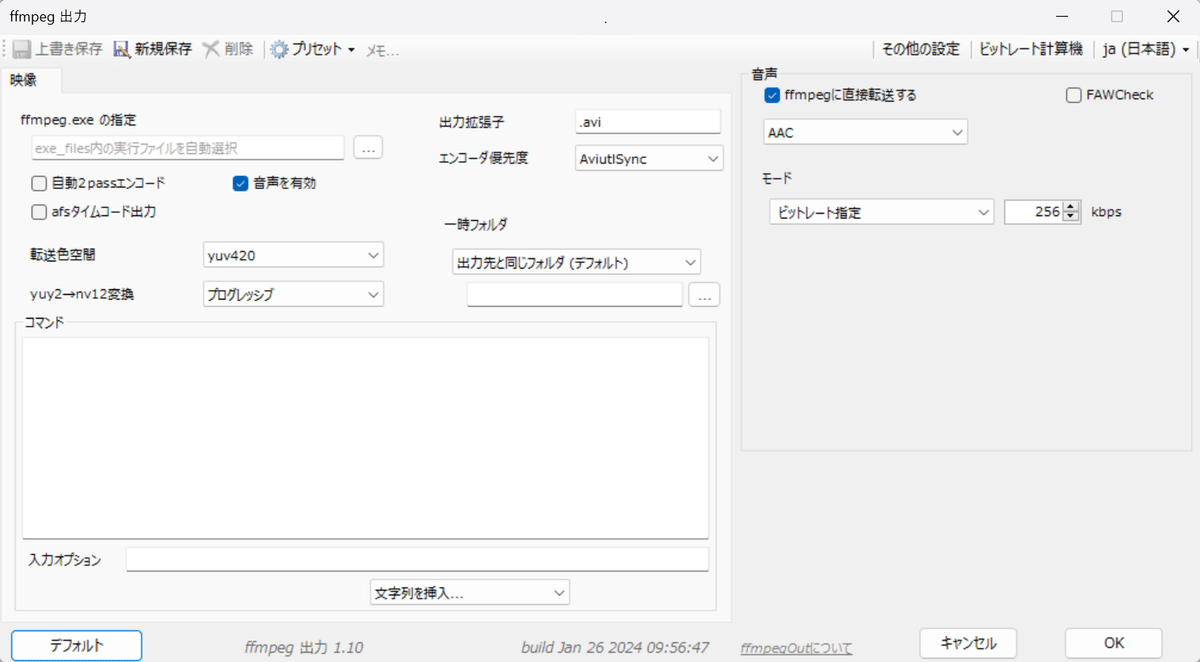Open the ffmpegOutについて link
Screen dimensions: 1200x662
click(796, 649)
